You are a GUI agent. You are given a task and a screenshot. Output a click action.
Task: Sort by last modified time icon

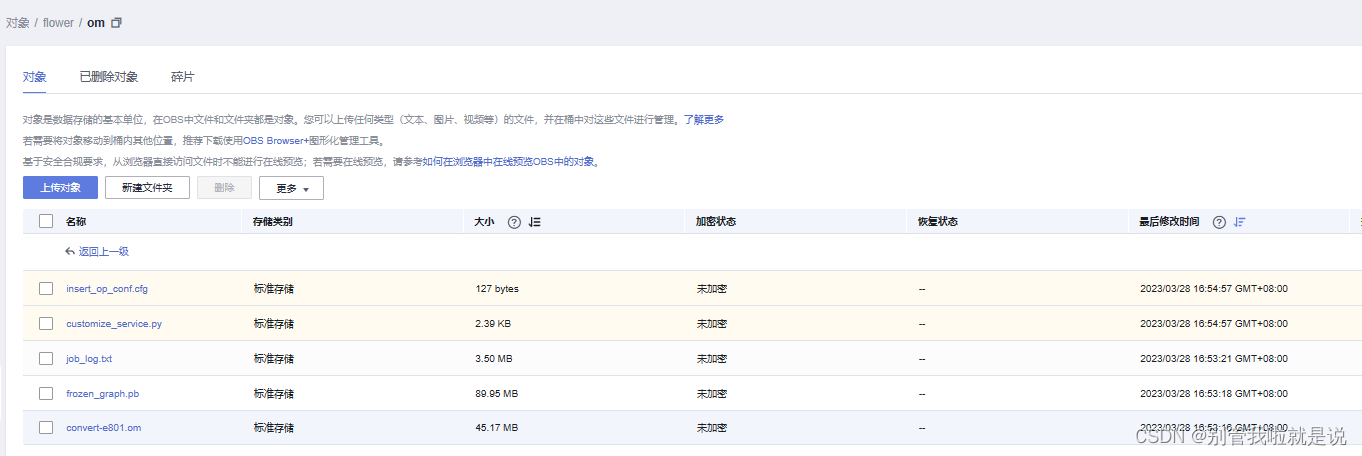point(1240,222)
